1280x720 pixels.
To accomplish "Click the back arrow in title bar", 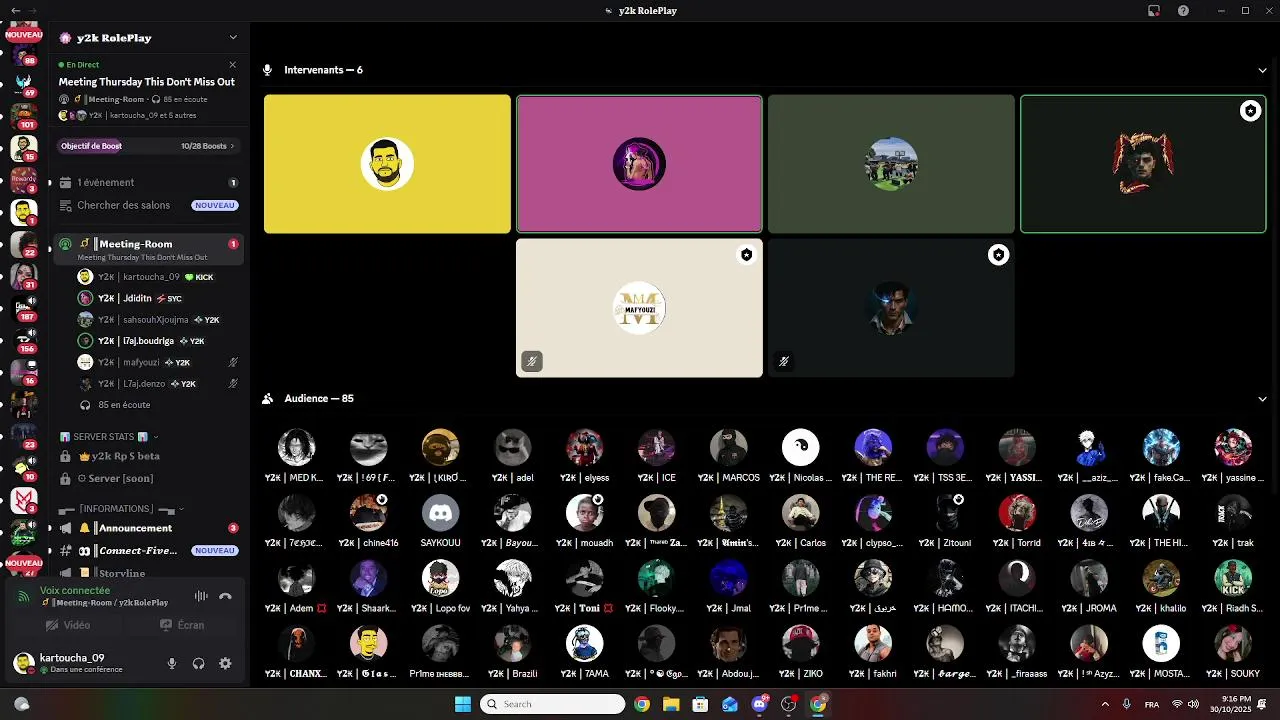I will (15, 10).
